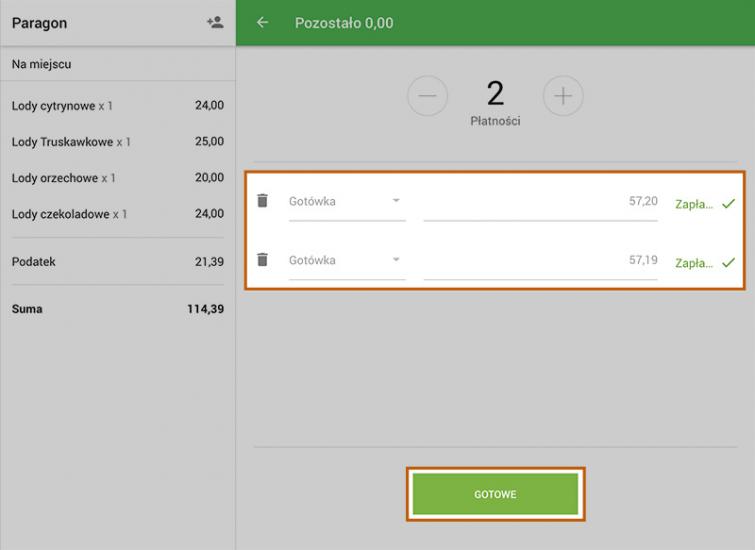Select the Lody cytrynowe receipt item
755x550 pixels.
[x=117, y=106]
